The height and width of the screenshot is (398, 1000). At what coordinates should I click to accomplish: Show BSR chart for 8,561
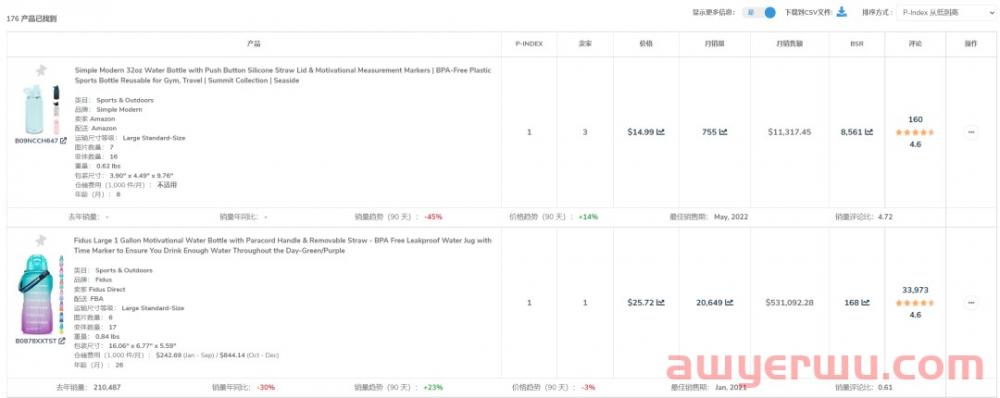pos(868,132)
